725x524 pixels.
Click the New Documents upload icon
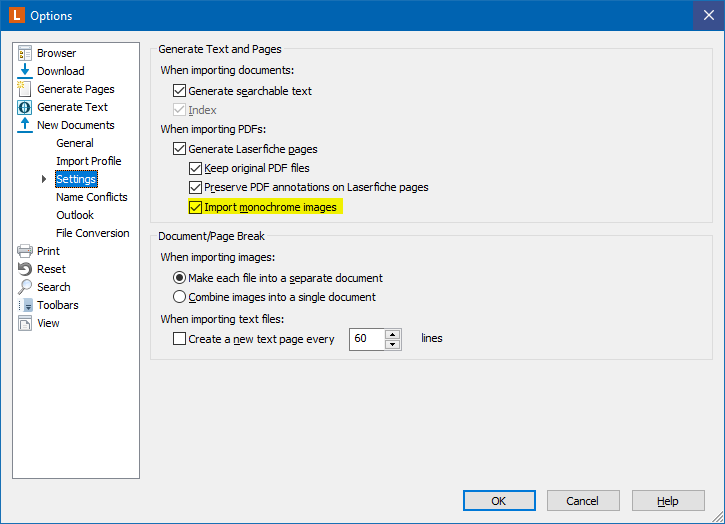point(25,125)
